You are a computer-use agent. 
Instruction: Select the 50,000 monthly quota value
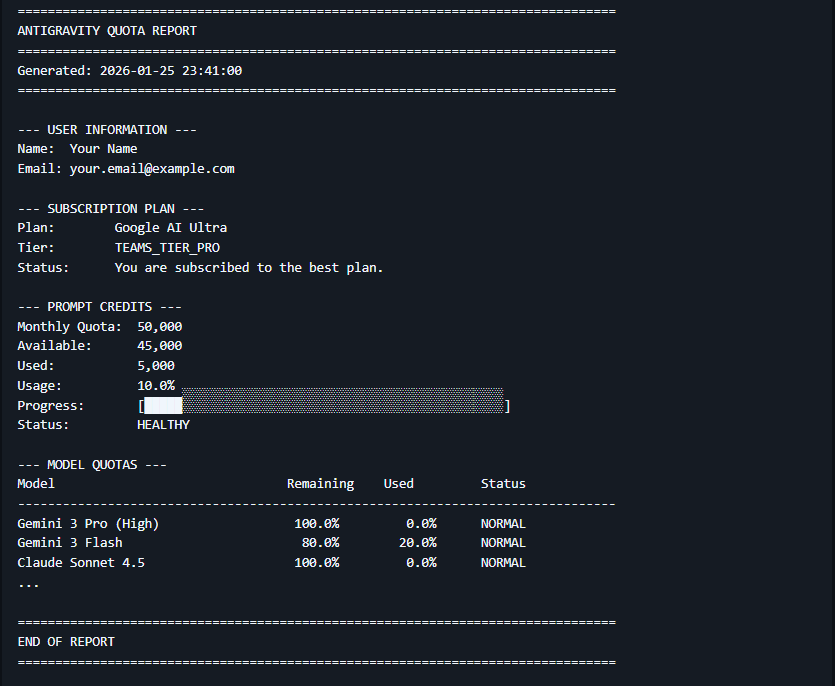(159, 327)
